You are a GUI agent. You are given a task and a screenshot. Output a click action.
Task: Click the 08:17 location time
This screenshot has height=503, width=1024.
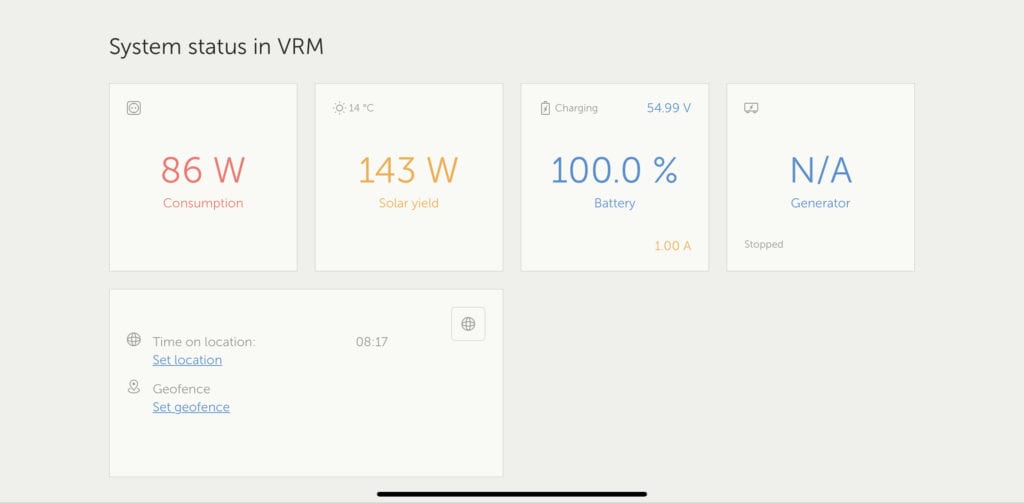click(x=372, y=342)
